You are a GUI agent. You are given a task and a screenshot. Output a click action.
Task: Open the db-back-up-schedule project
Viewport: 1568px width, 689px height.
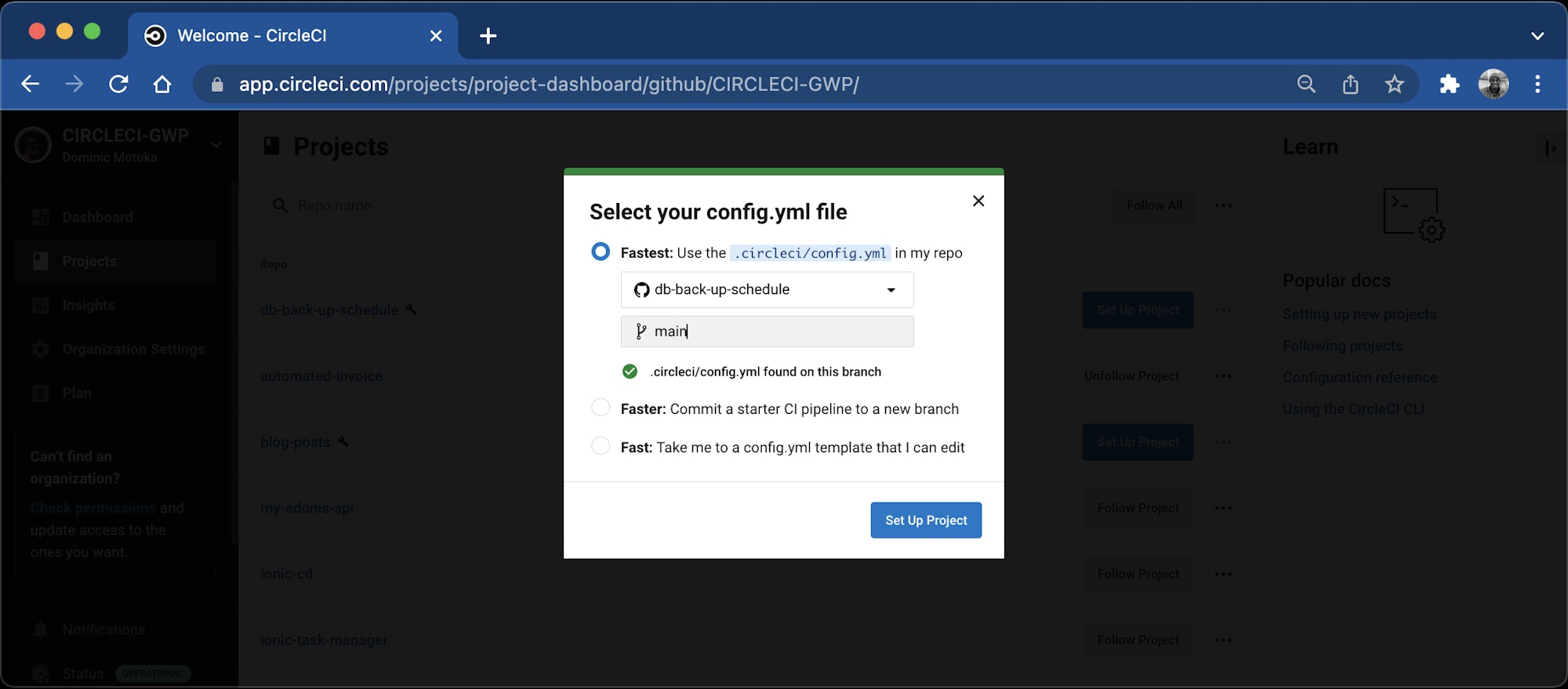pos(329,310)
